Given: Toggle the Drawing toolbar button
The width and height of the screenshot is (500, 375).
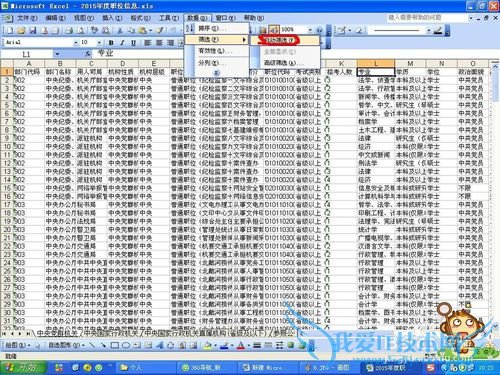Looking at the screenshot, I should tap(274, 30).
